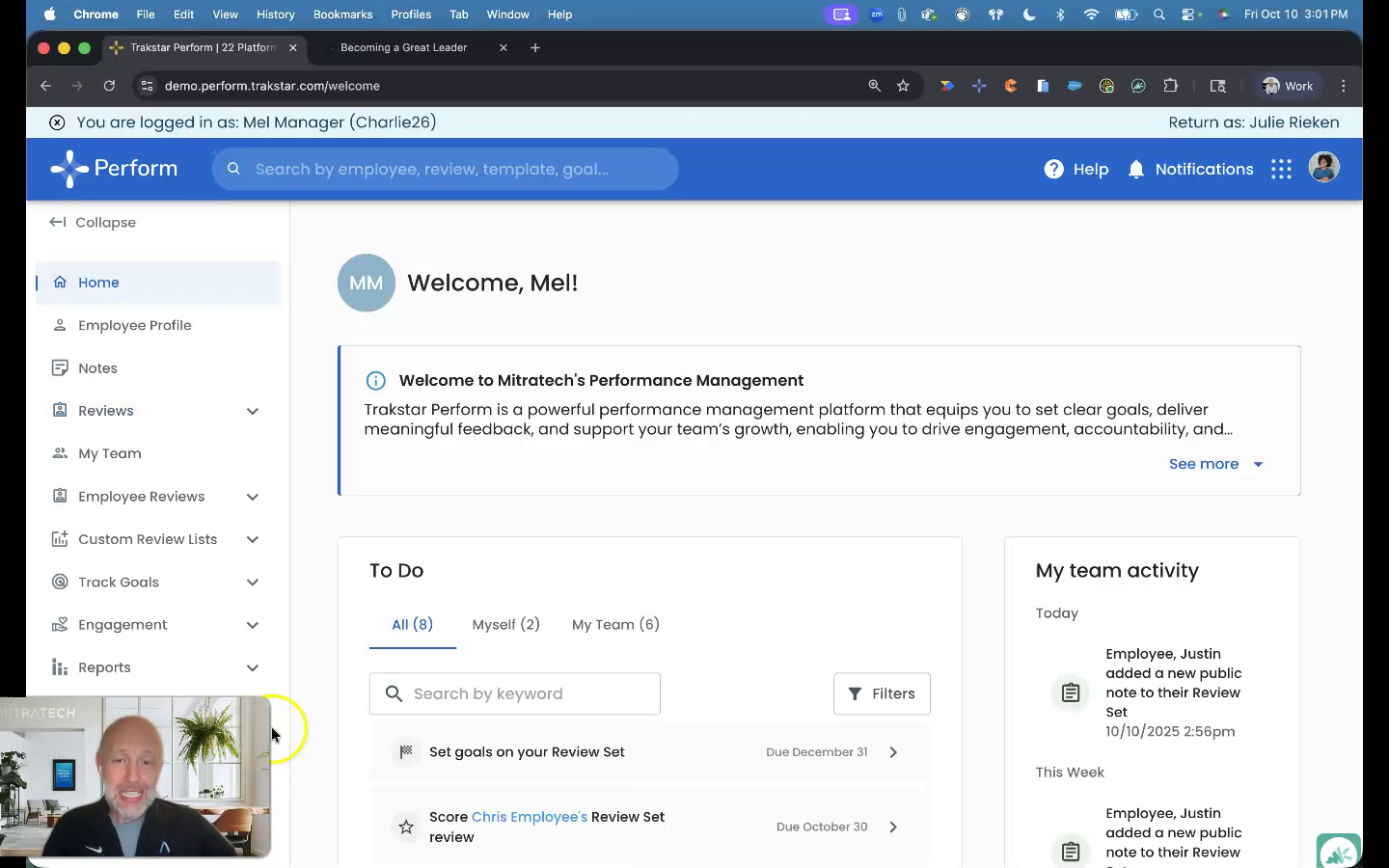
Task: Click the star icon on Score task
Action: 406,827
